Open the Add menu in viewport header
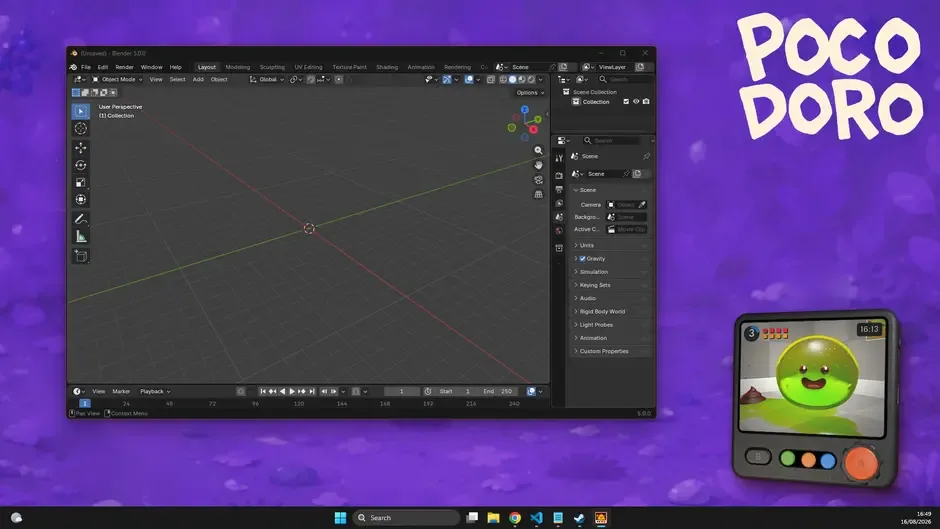 click(x=198, y=79)
